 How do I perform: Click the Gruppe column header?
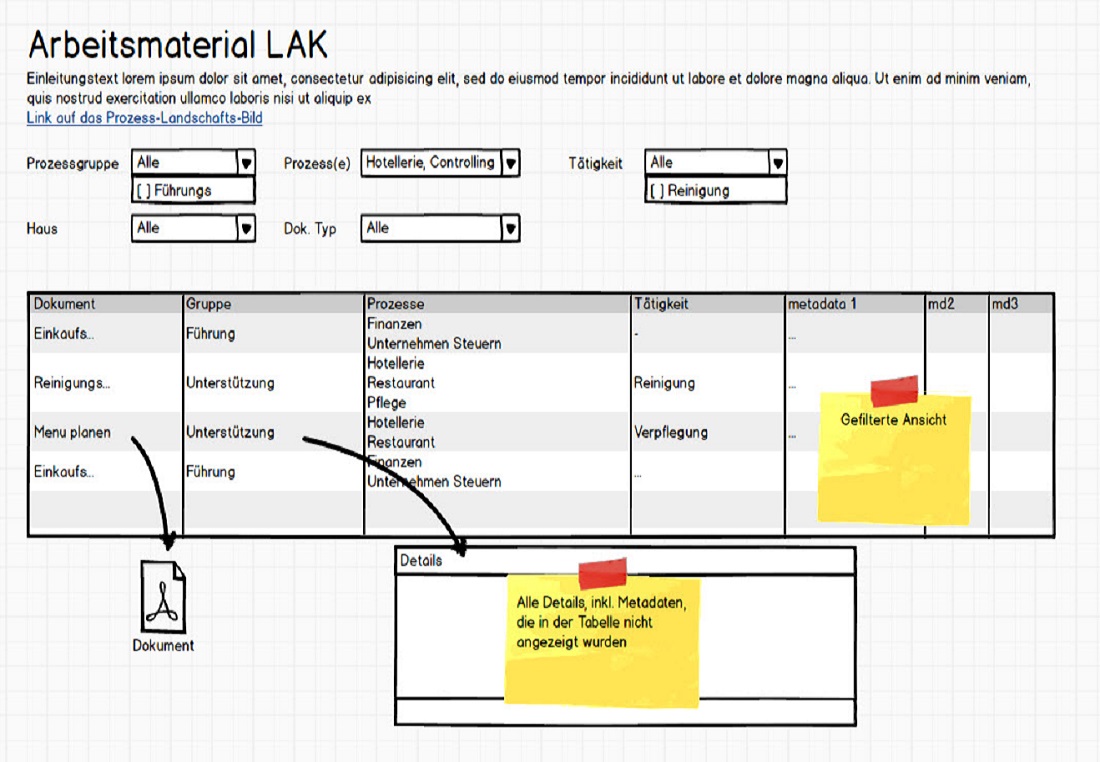pos(208,303)
